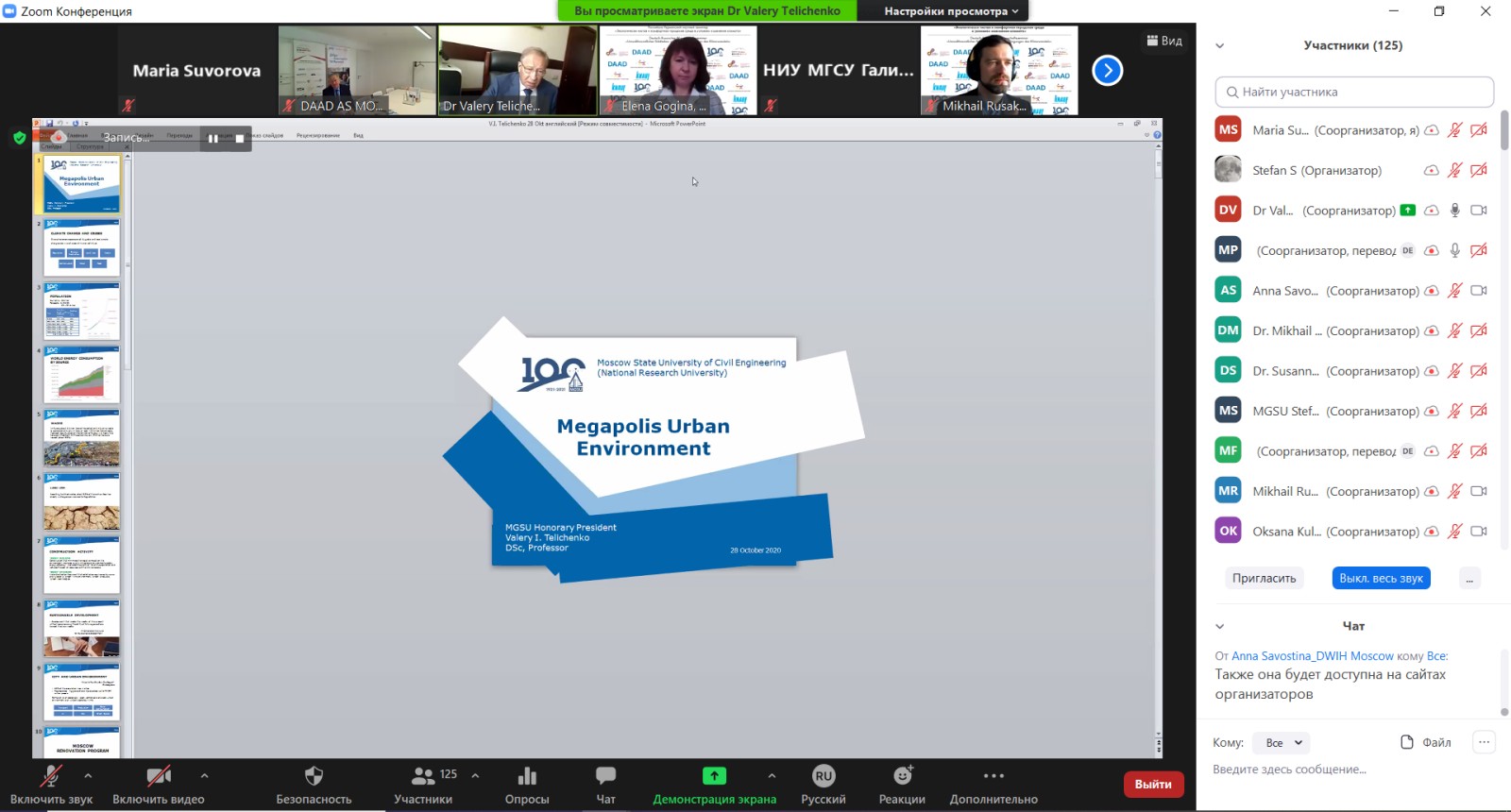Click the Выкл. весь звук button

pyautogui.click(x=1381, y=579)
